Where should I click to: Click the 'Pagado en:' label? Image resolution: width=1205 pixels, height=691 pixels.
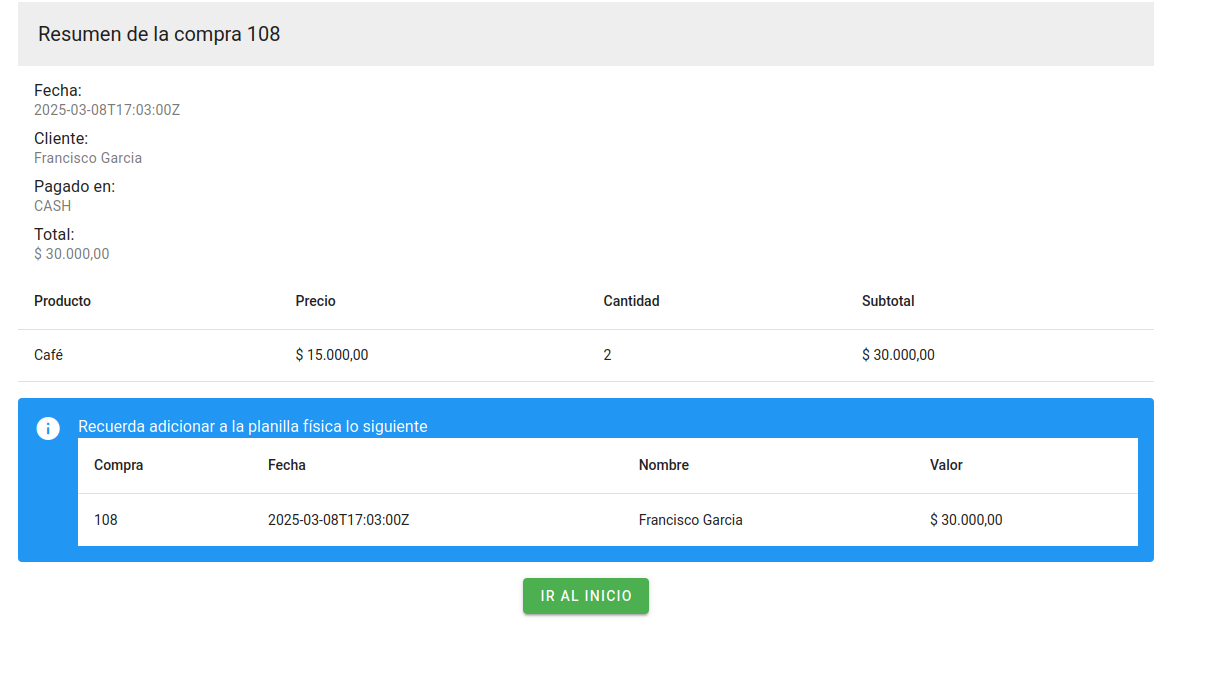[74, 187]
